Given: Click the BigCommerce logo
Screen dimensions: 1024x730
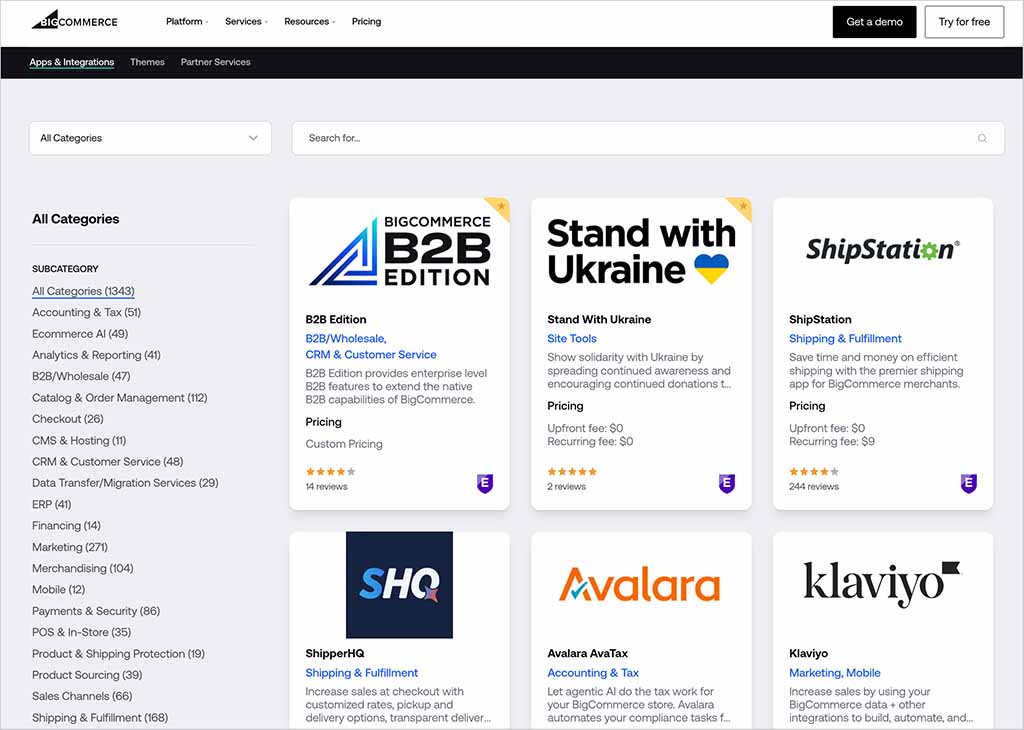Looking at the screenshot, I should point(74,20).
